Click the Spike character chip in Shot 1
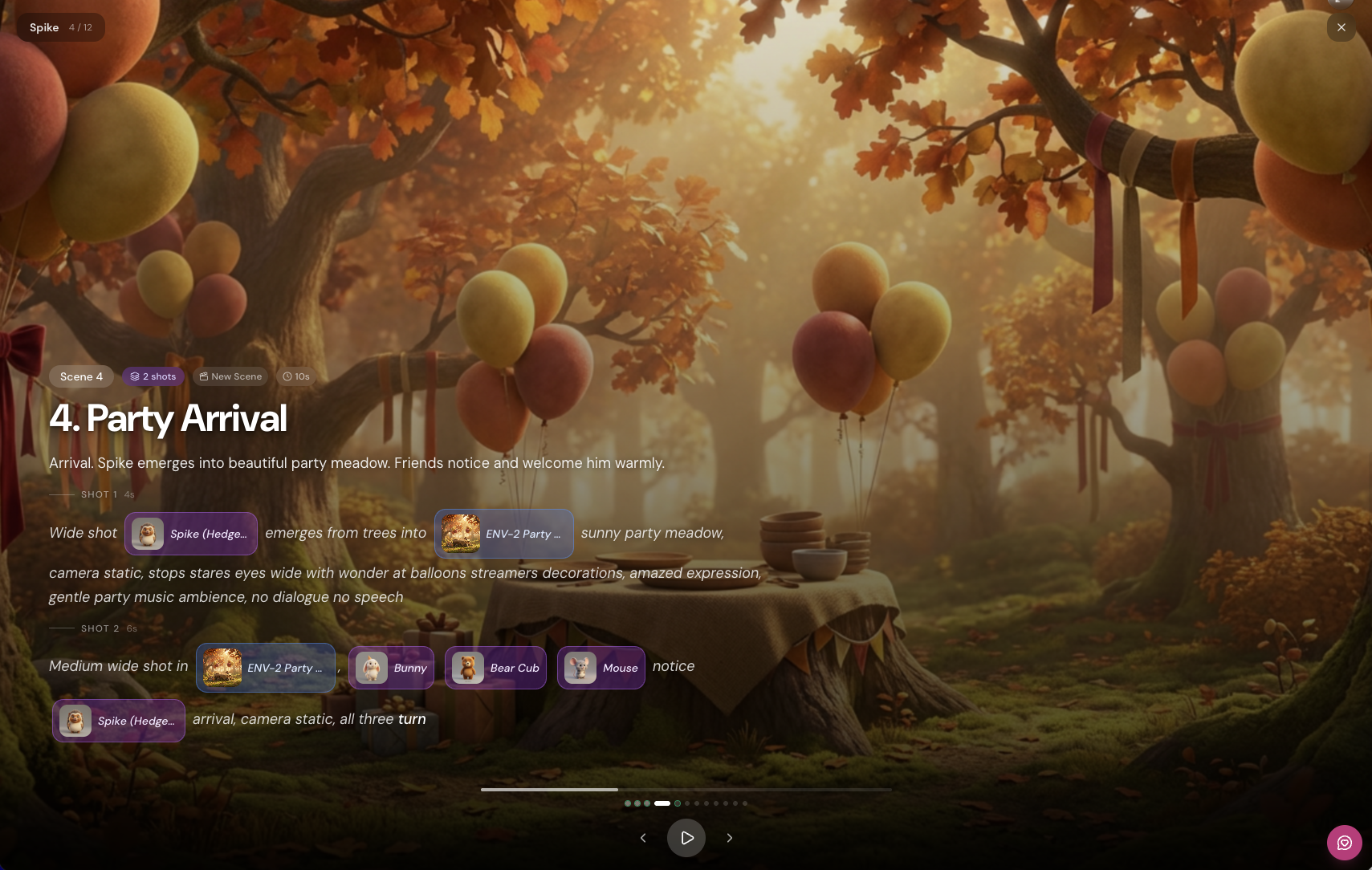1372x870 pixels. [x=191, y=534]
